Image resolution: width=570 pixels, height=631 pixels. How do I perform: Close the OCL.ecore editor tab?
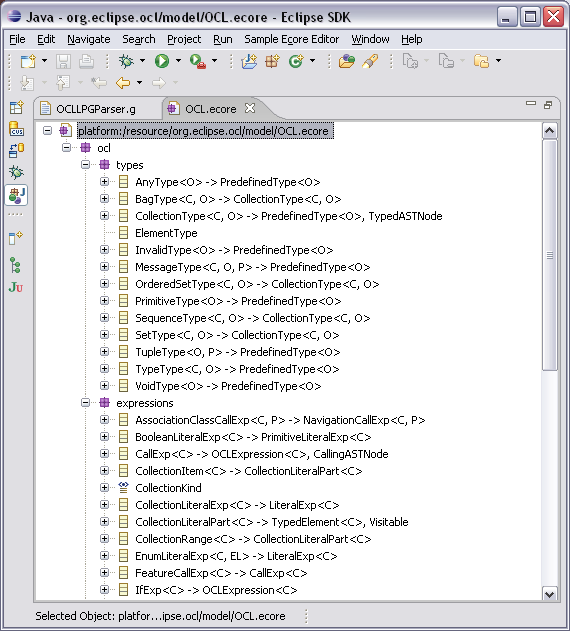coord(250,108)
